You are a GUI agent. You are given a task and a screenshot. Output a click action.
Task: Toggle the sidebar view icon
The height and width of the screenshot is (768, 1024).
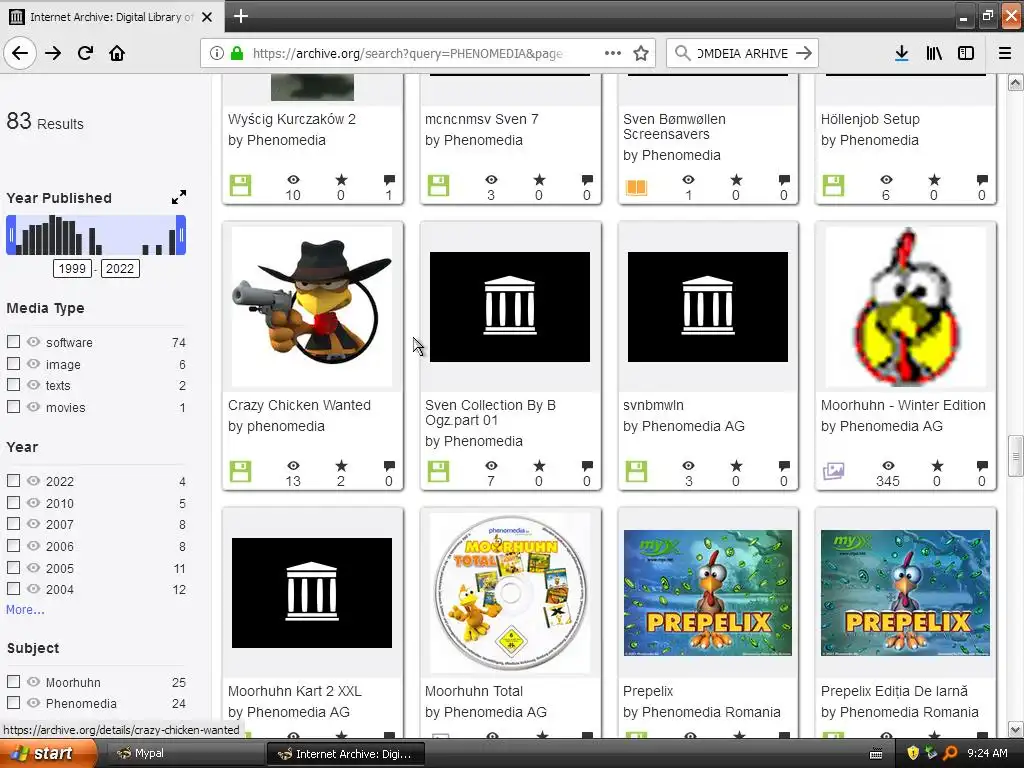tap(966, 53)
